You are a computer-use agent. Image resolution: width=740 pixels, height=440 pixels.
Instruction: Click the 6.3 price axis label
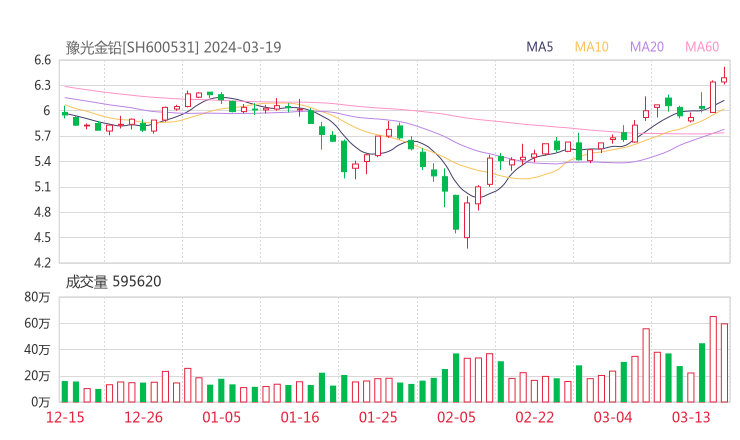pos(42,85)
